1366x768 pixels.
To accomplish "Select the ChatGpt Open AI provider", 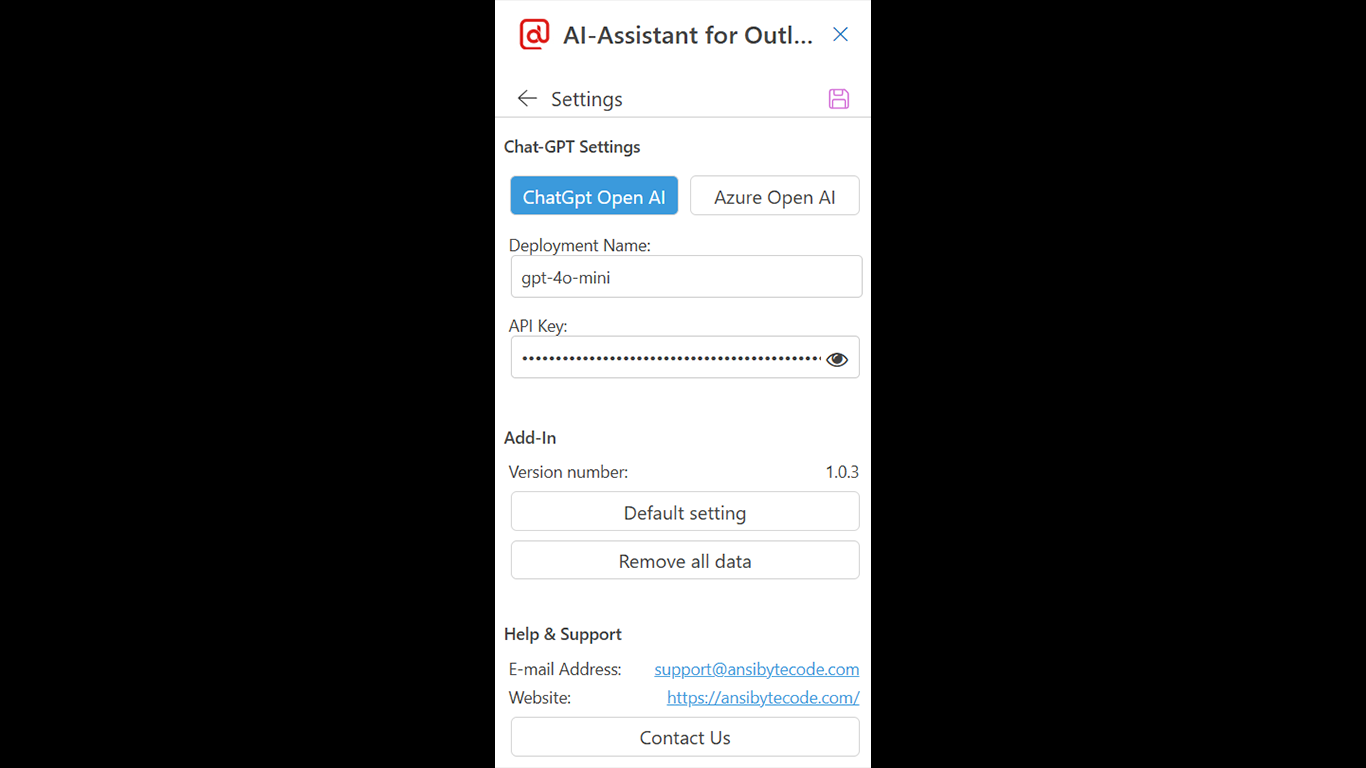I will 594,196.
